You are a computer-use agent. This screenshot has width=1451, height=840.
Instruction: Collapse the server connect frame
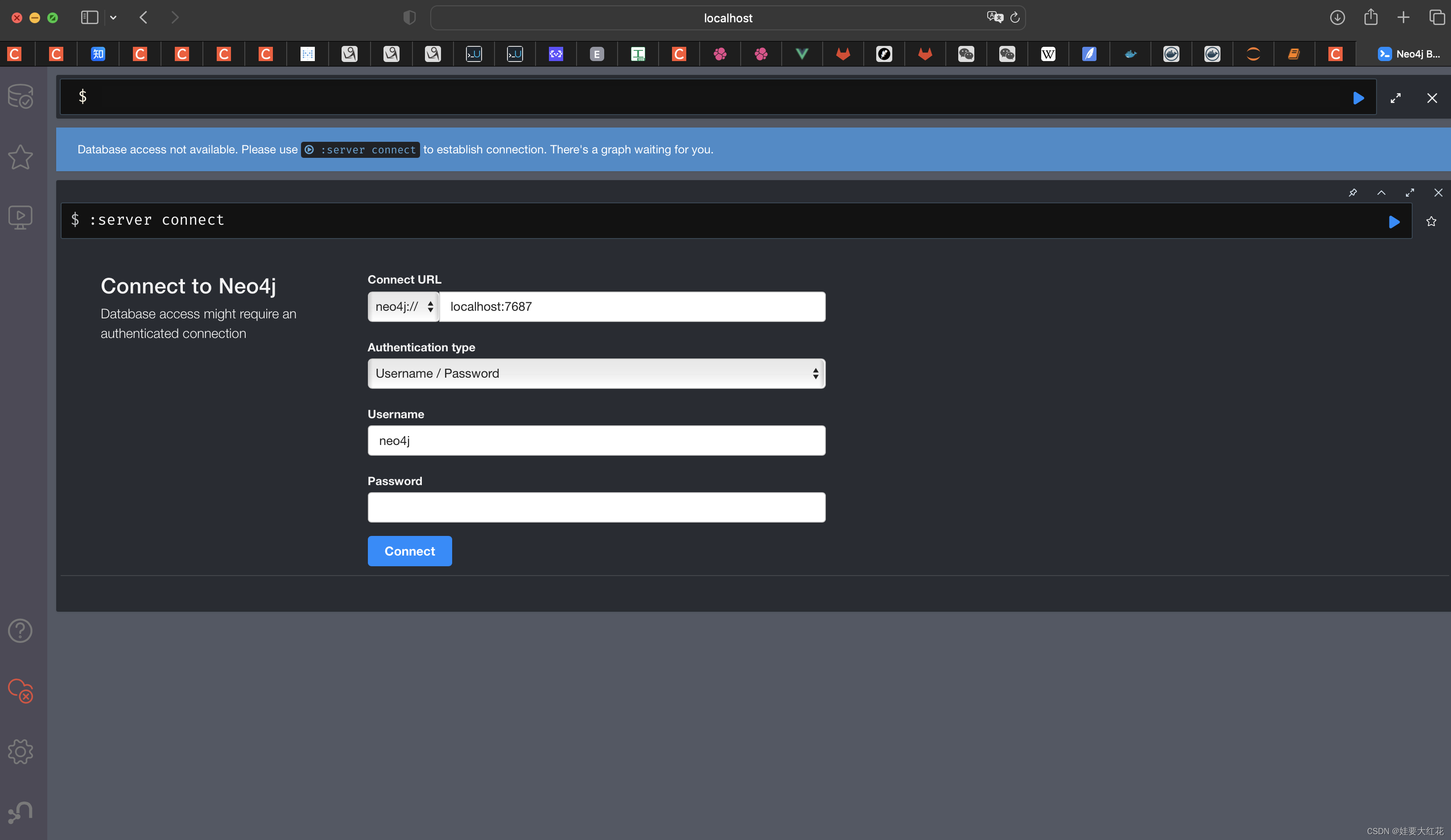(x=1381, y=192)
